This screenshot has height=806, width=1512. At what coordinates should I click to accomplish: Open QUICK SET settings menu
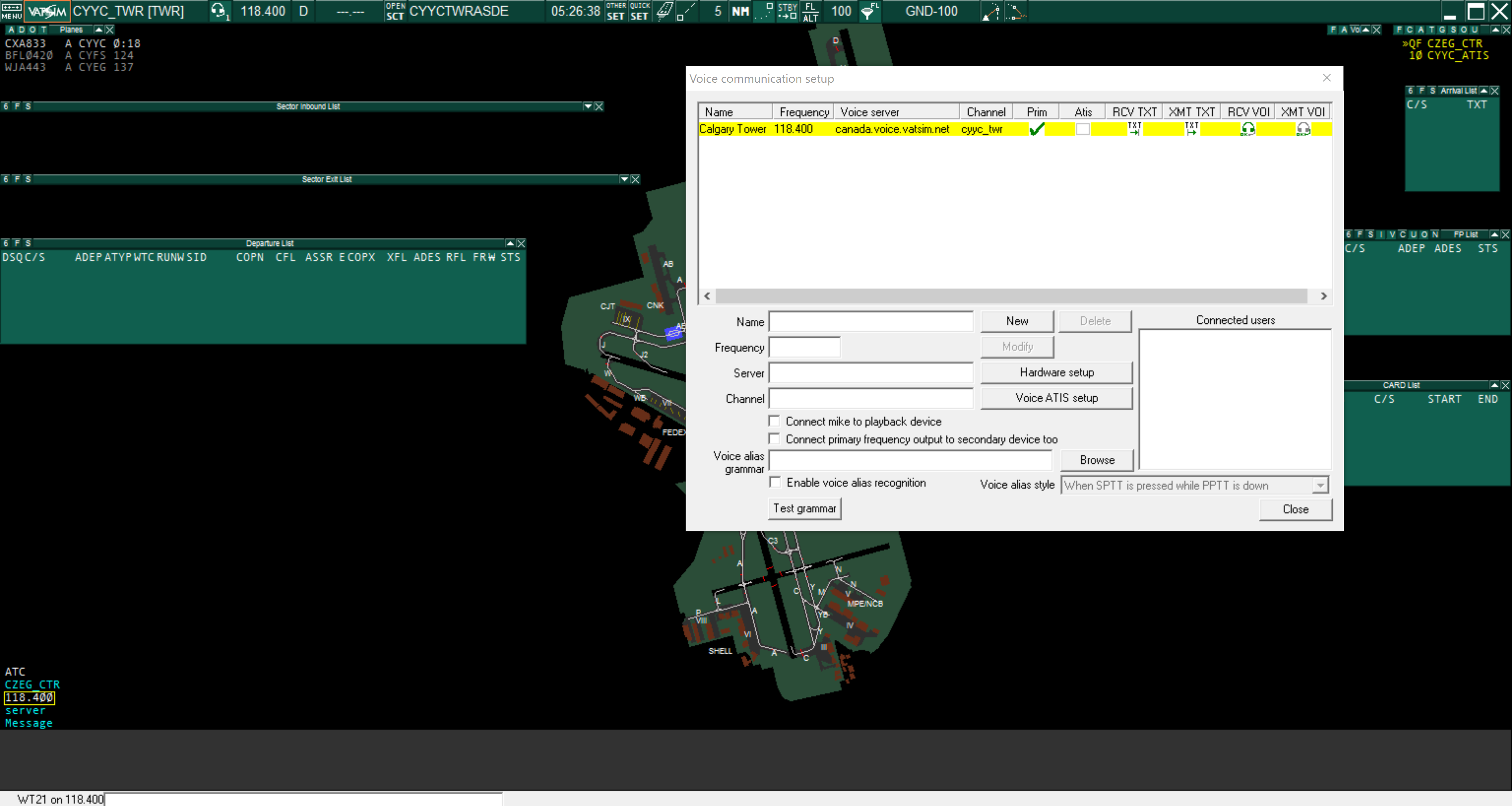coord(639,11)
